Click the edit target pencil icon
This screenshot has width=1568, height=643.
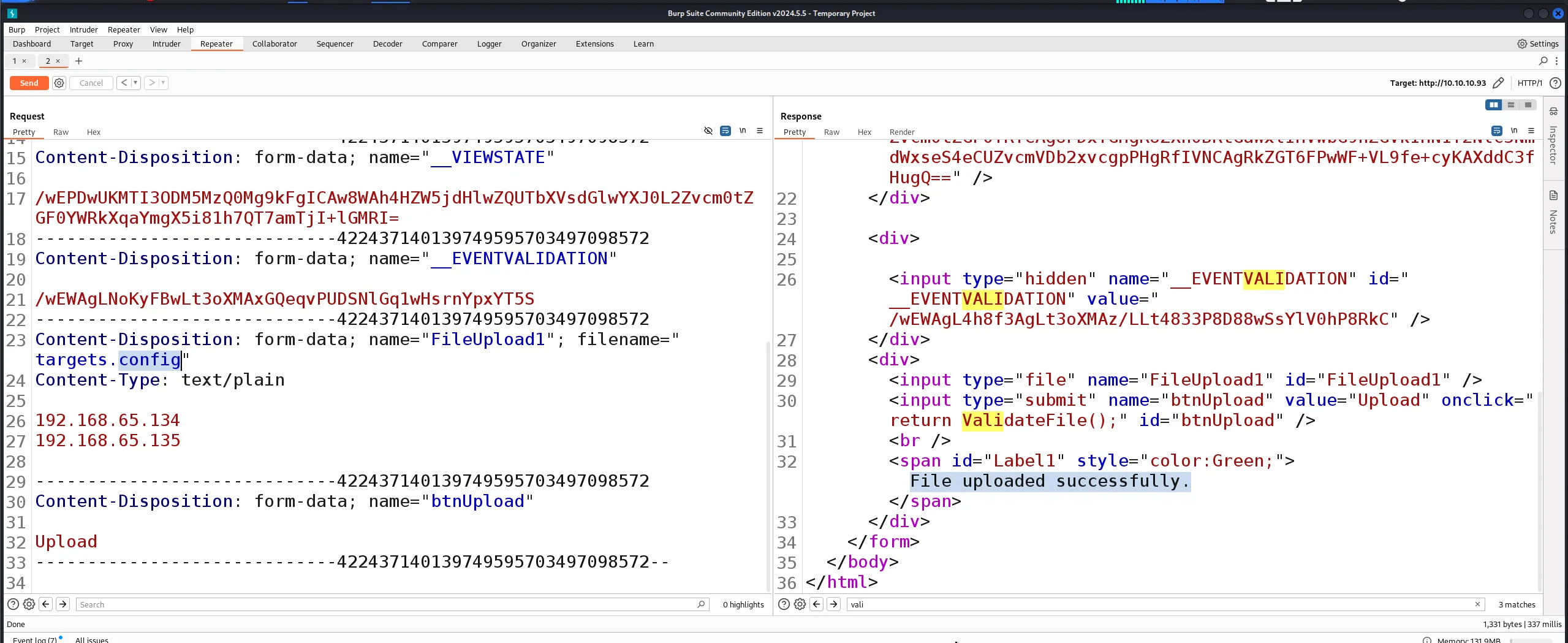tap(1498, 83)
